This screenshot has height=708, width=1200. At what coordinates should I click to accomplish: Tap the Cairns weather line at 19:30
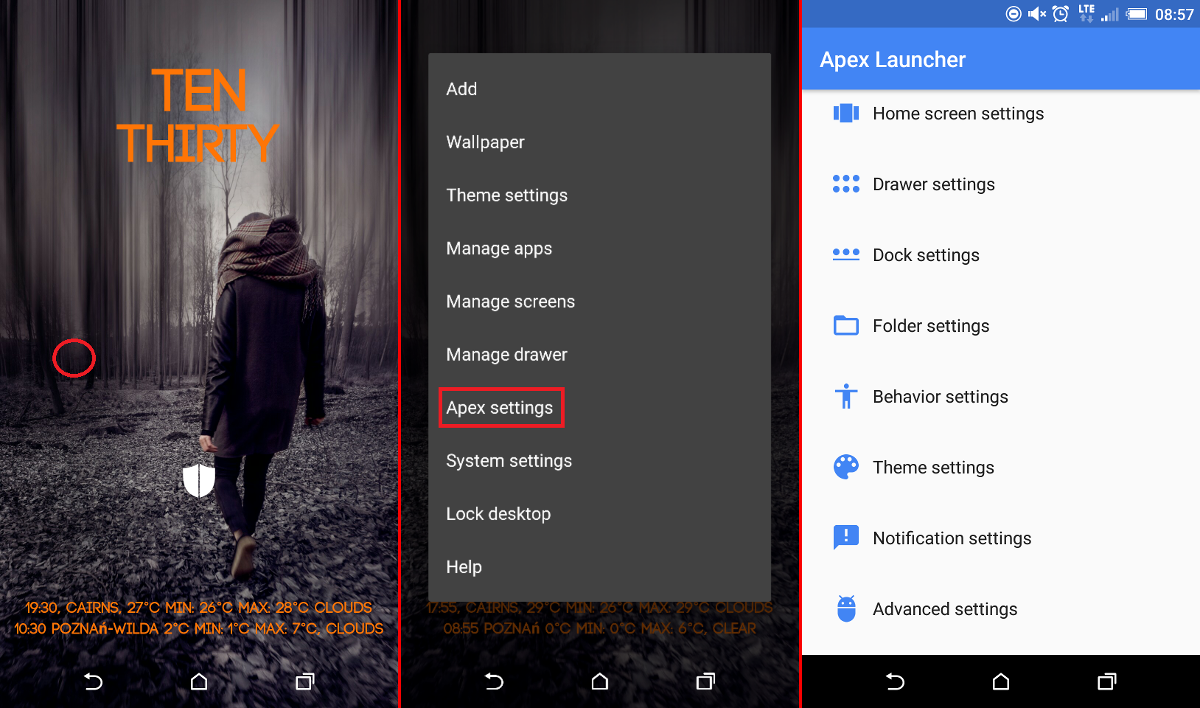(199, 607)
